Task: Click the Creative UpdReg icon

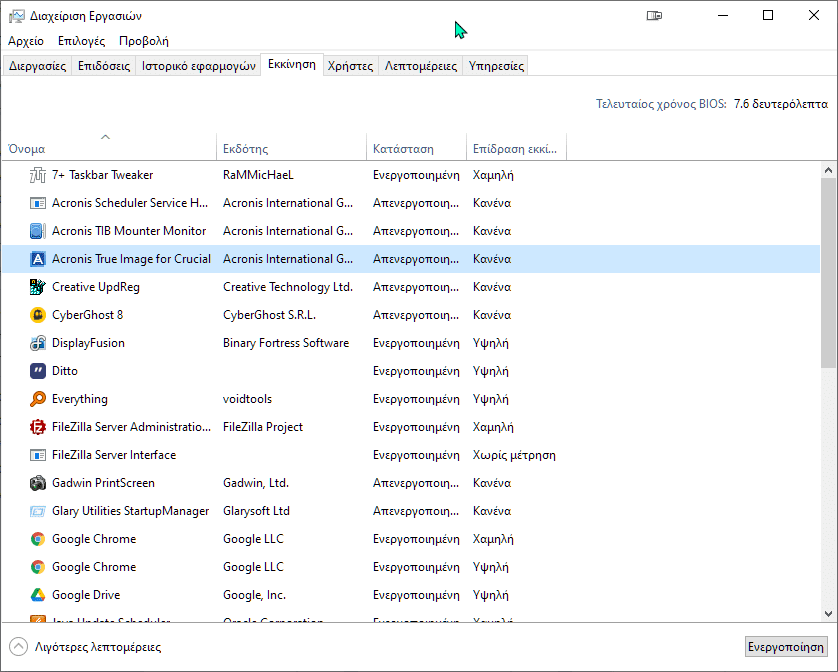Action: tap(37, 287)
